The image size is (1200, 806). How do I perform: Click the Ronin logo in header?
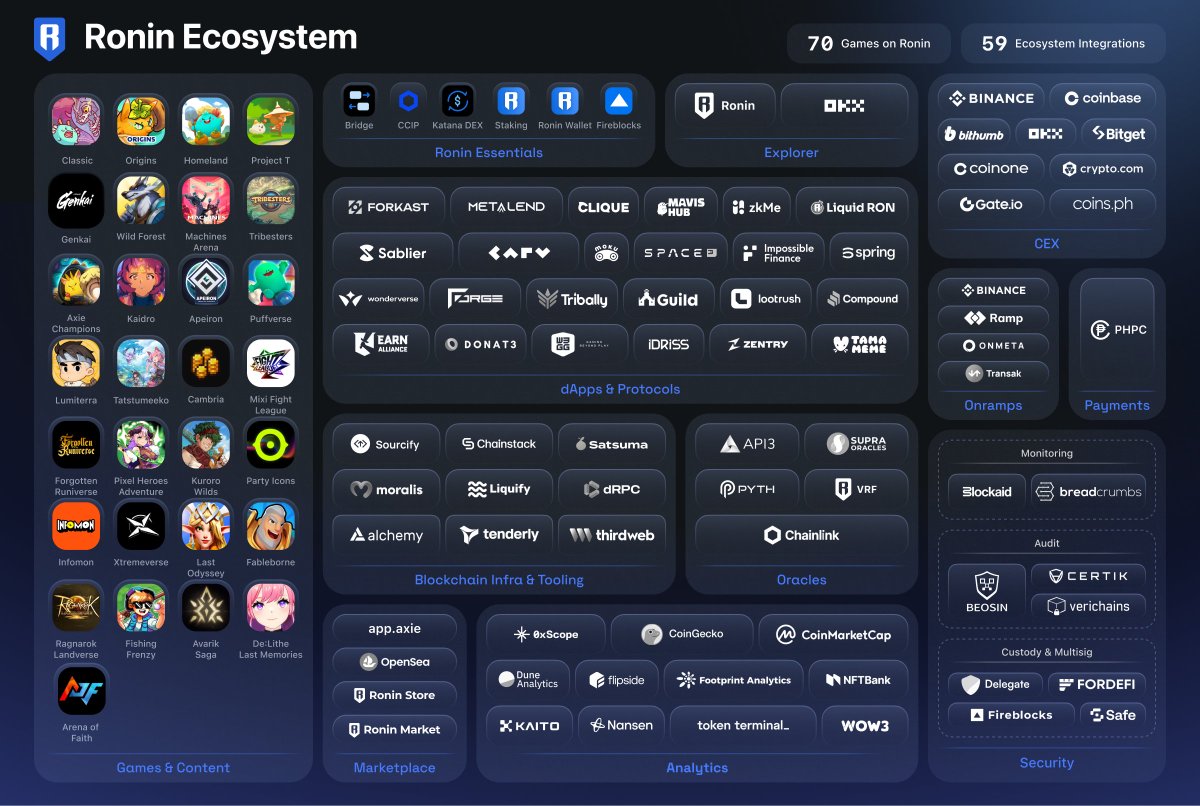tap(50, 39)
